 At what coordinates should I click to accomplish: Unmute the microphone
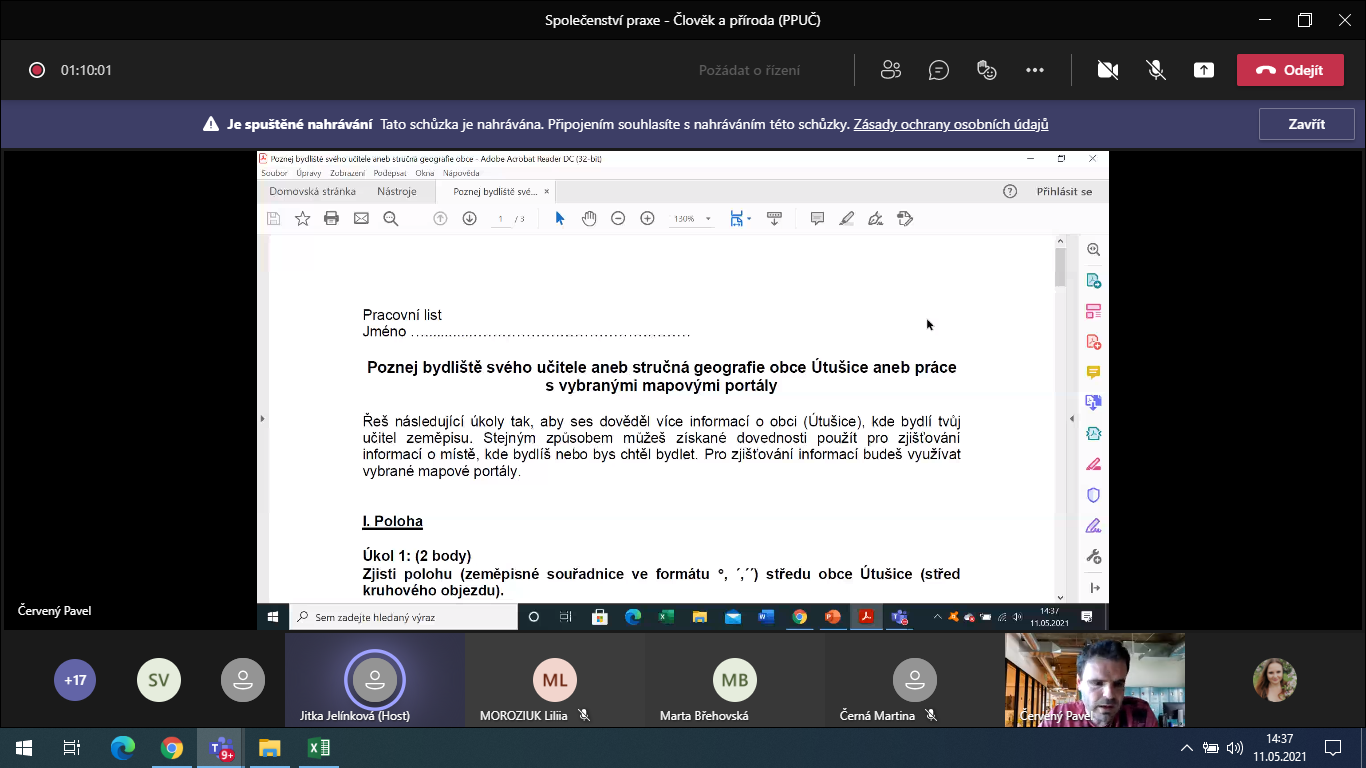click(1156, 70)
